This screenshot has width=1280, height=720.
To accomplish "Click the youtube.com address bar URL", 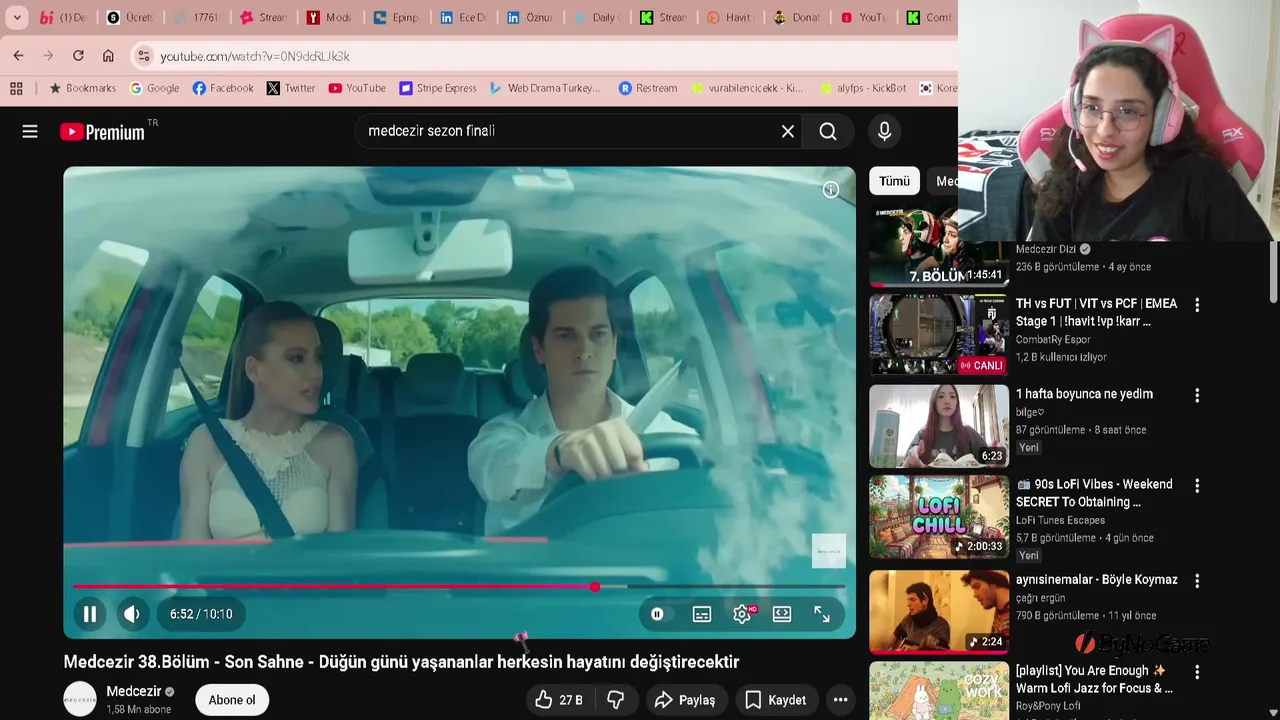I will point(255,57).
